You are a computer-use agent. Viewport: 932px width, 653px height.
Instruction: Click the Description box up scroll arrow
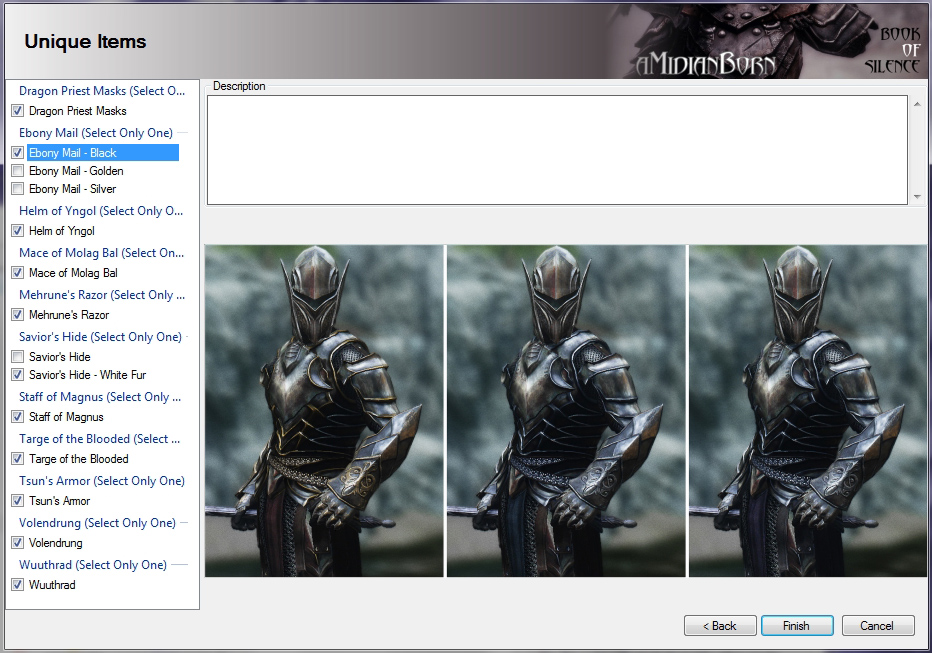point(917,105)
